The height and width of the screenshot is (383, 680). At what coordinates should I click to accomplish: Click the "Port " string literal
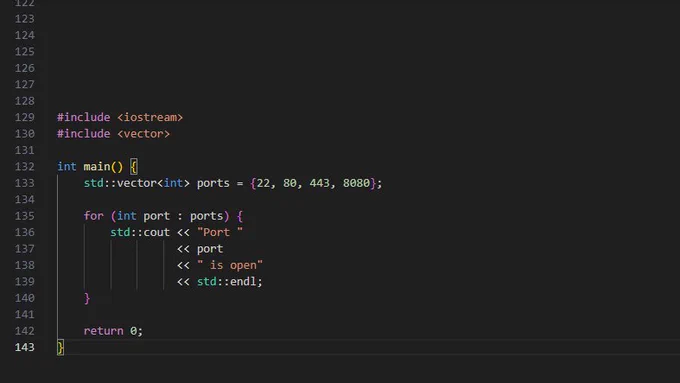point(220,232)
